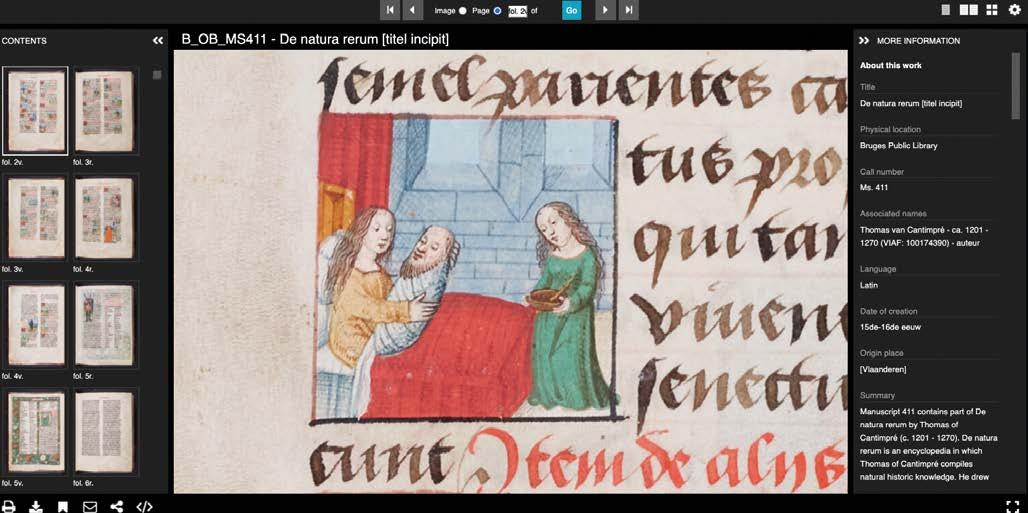This screenshot has height=513, width=1028.
Task: Click the share icon
Action: 117,506
